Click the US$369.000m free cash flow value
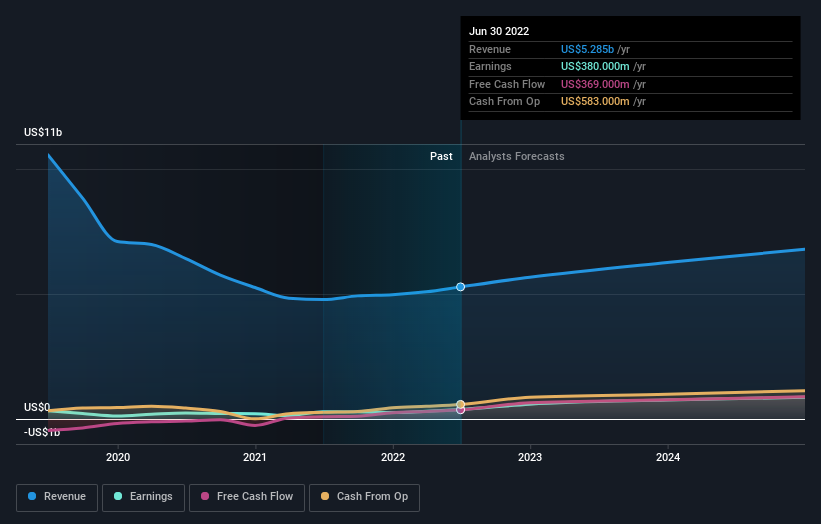 (x=595, y=84)
